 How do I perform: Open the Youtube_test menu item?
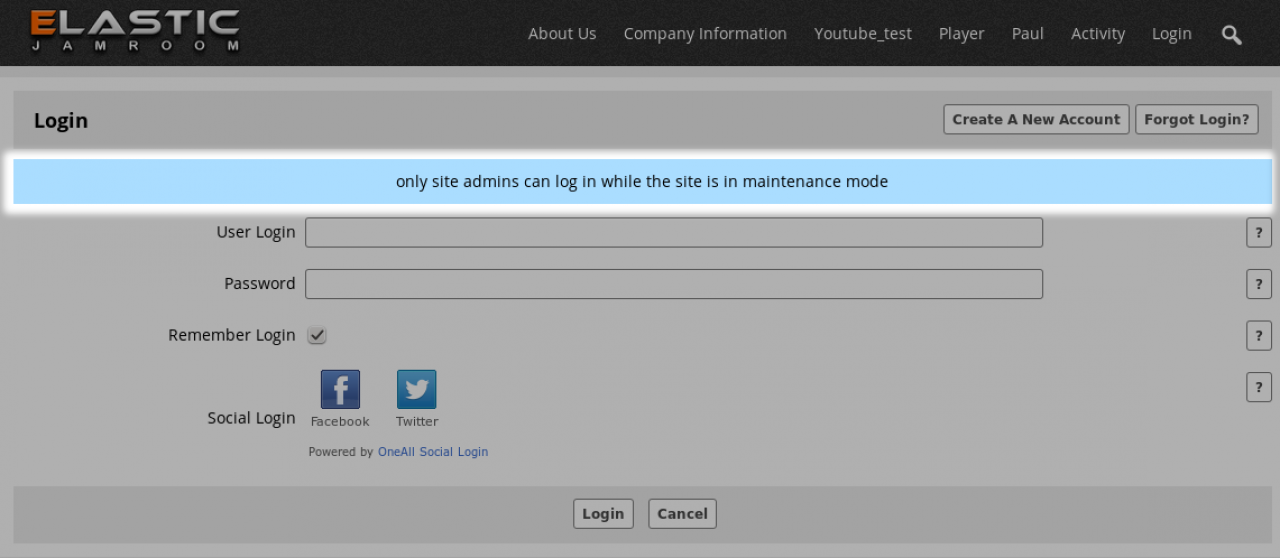click(x=862, y=34)
